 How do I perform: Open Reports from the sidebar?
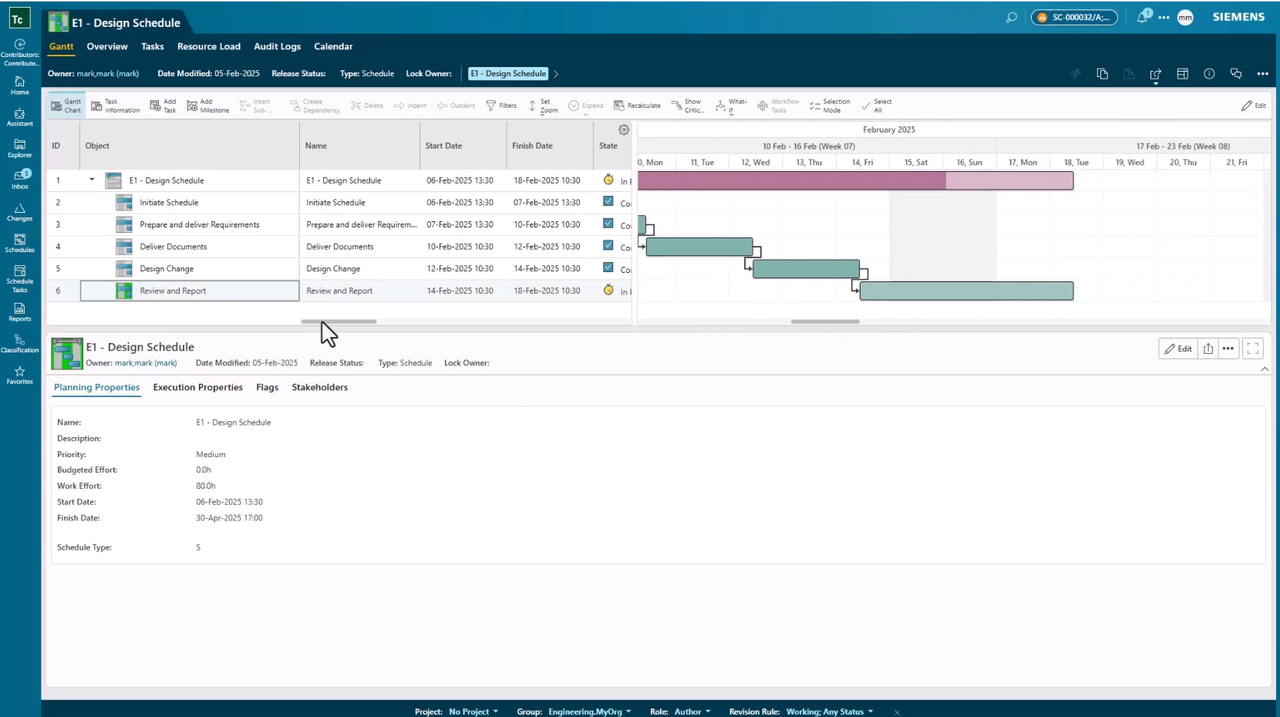tap(19, 313)
